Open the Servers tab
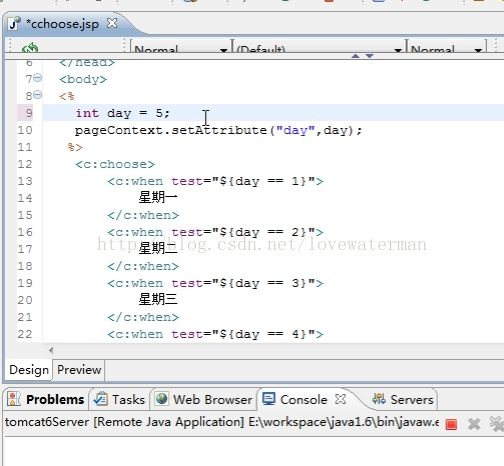 [402, 399]
